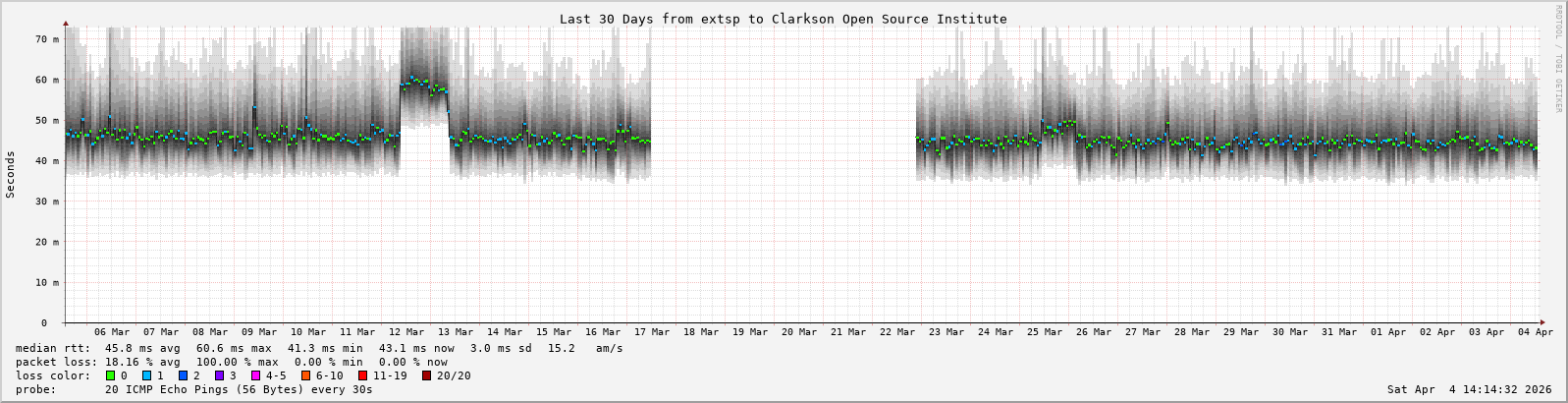Click the 12 Mar date label on x-axis
Screen dimensions: 1568x403
click(406, 332)
